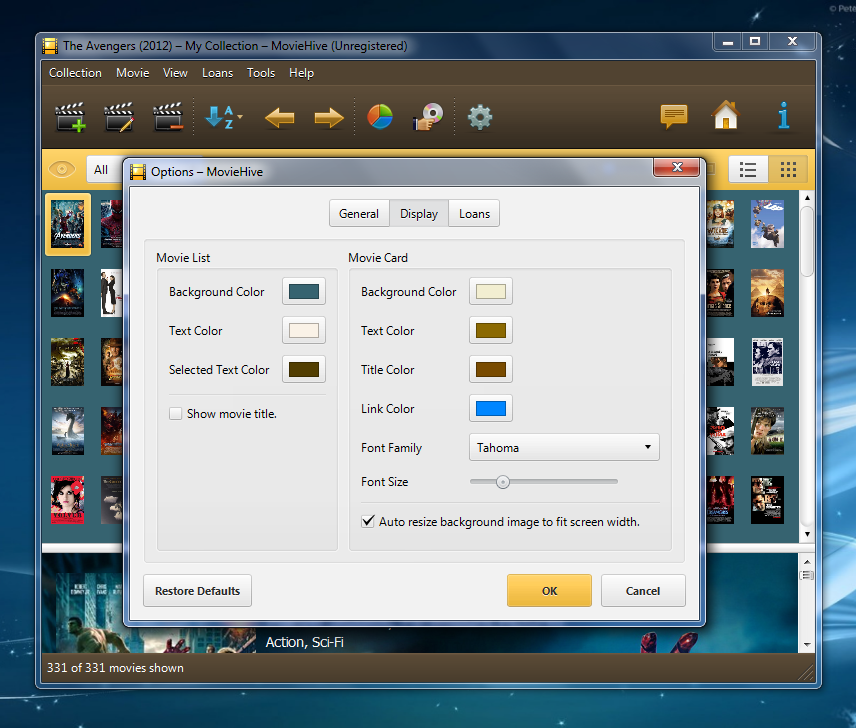
Task: Maximize the MovieHive main window
Action: [755, 41]
